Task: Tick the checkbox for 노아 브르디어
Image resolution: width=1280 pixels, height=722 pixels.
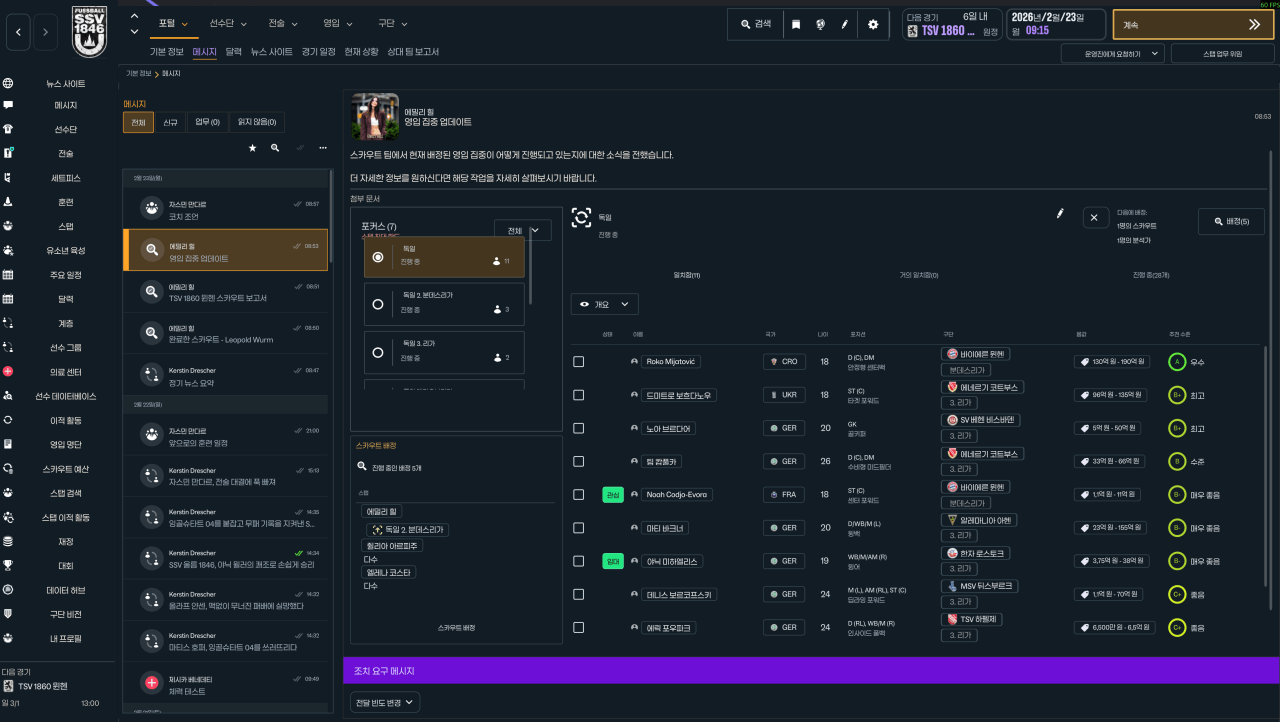Action: [578, 428]
